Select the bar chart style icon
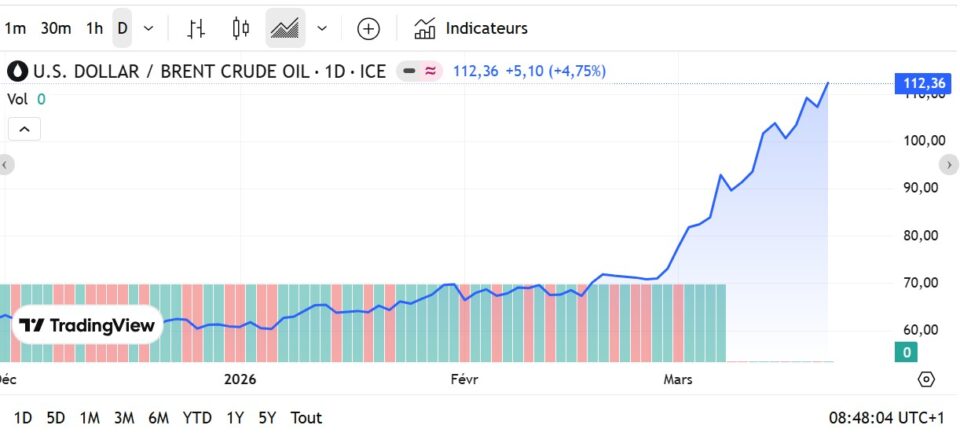 click(197, 28)
